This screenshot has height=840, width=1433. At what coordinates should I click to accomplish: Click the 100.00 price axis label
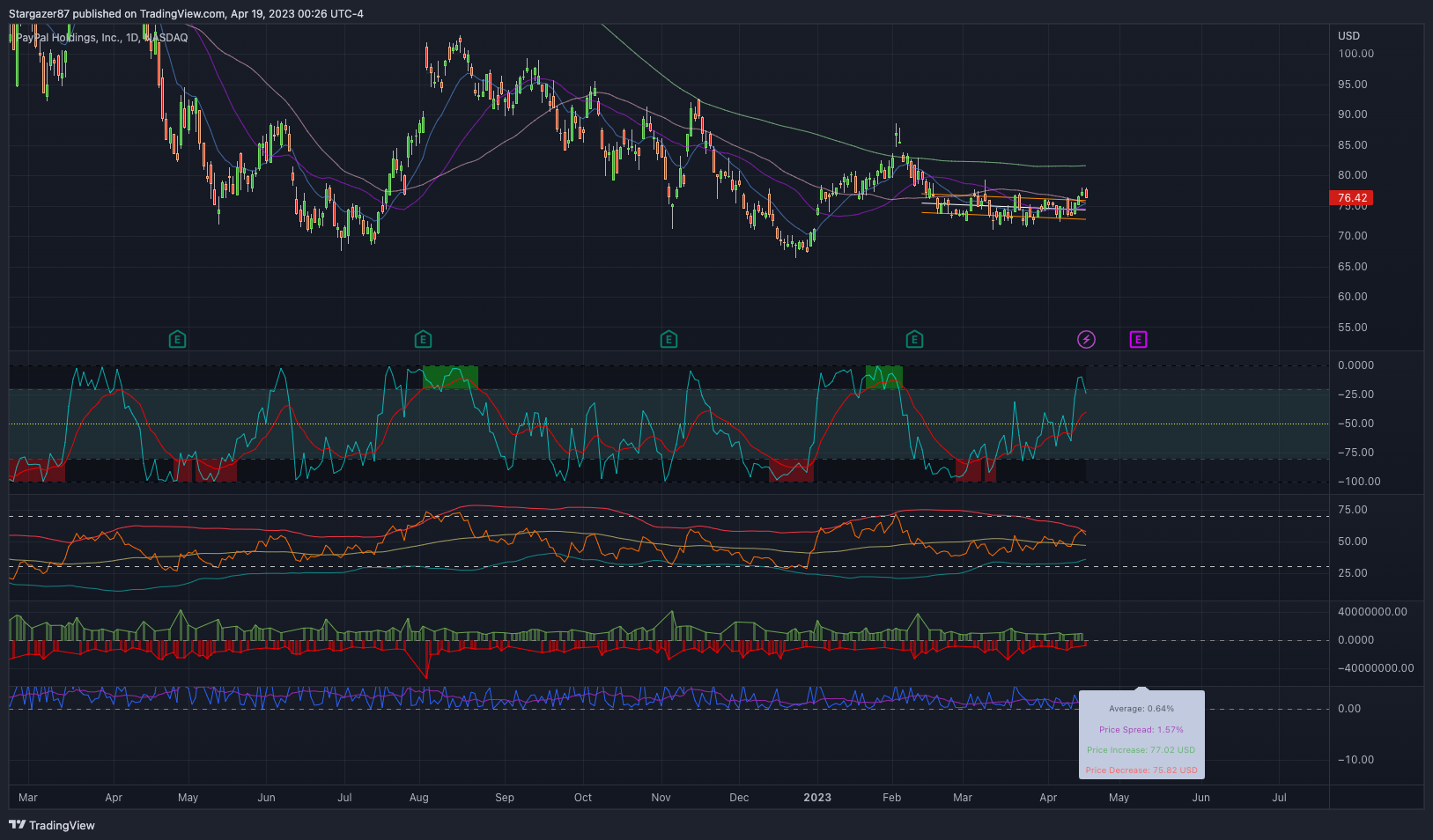[1356, 54]
